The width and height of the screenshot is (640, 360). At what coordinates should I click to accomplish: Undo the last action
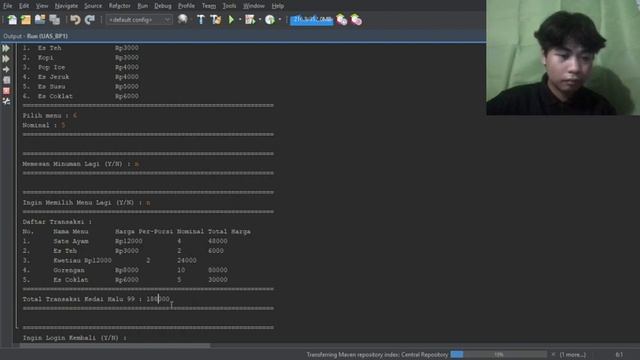coord(75,19)
